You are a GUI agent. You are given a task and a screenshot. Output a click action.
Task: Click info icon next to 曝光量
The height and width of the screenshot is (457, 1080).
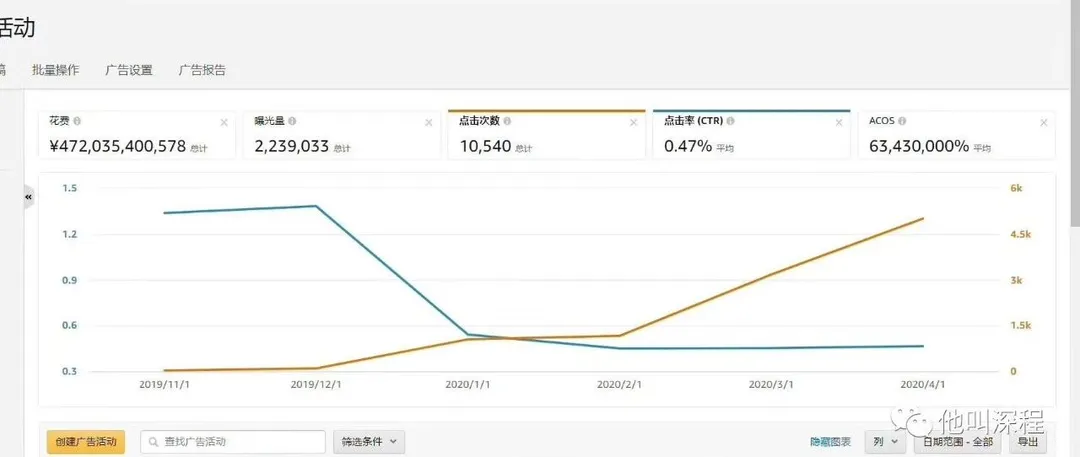click(x=293, y=121)
